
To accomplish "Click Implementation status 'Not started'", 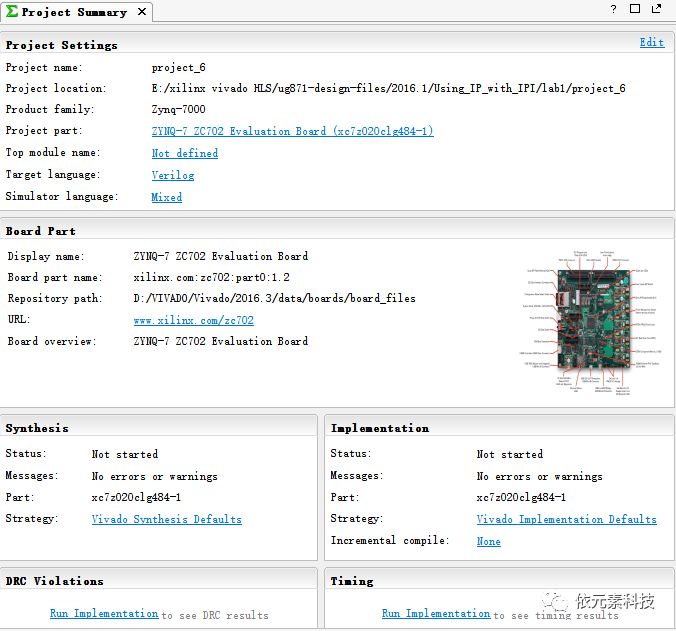I will point(510,454).
